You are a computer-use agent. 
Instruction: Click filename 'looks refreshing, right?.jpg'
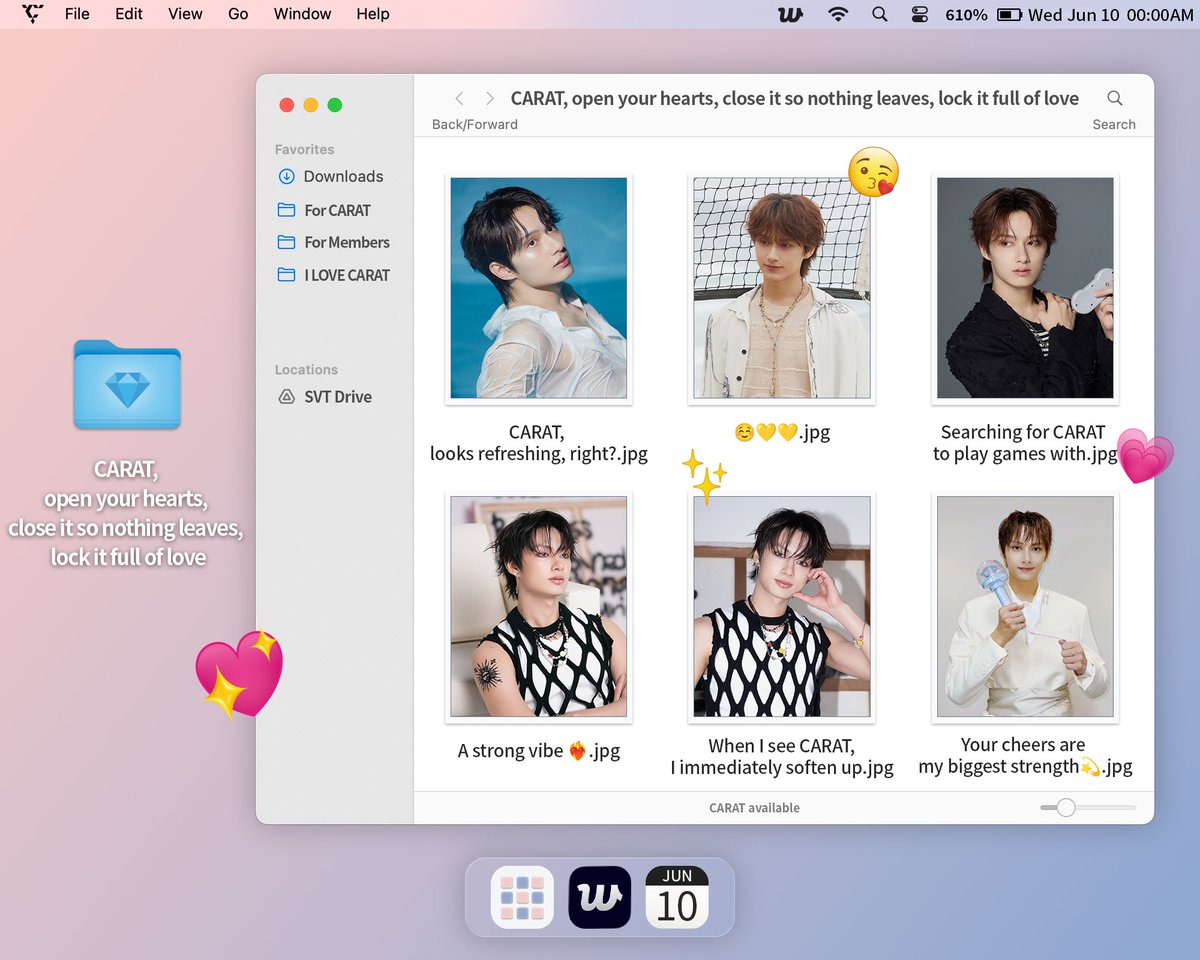[x=539, y=454]
